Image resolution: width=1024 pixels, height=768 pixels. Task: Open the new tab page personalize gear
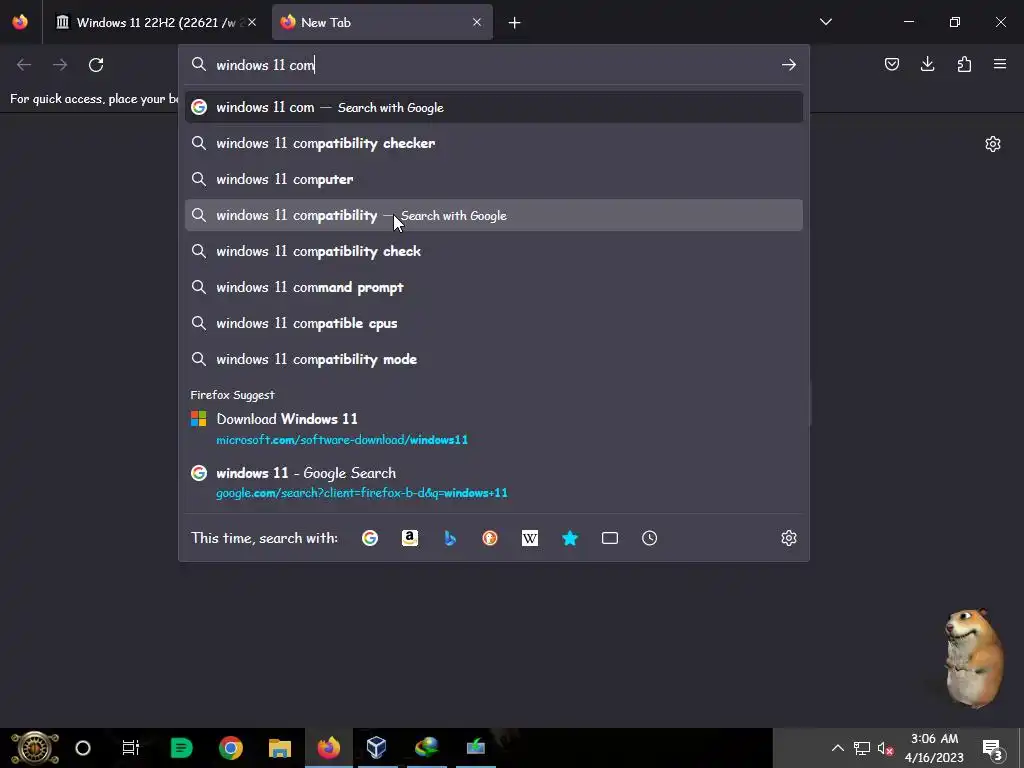(x=993, y=144)
